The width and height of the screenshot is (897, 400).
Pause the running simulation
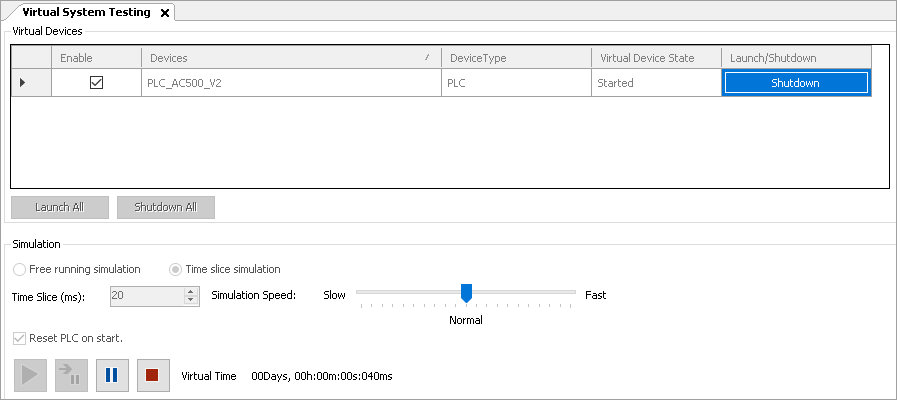click(x=112, y=376)
